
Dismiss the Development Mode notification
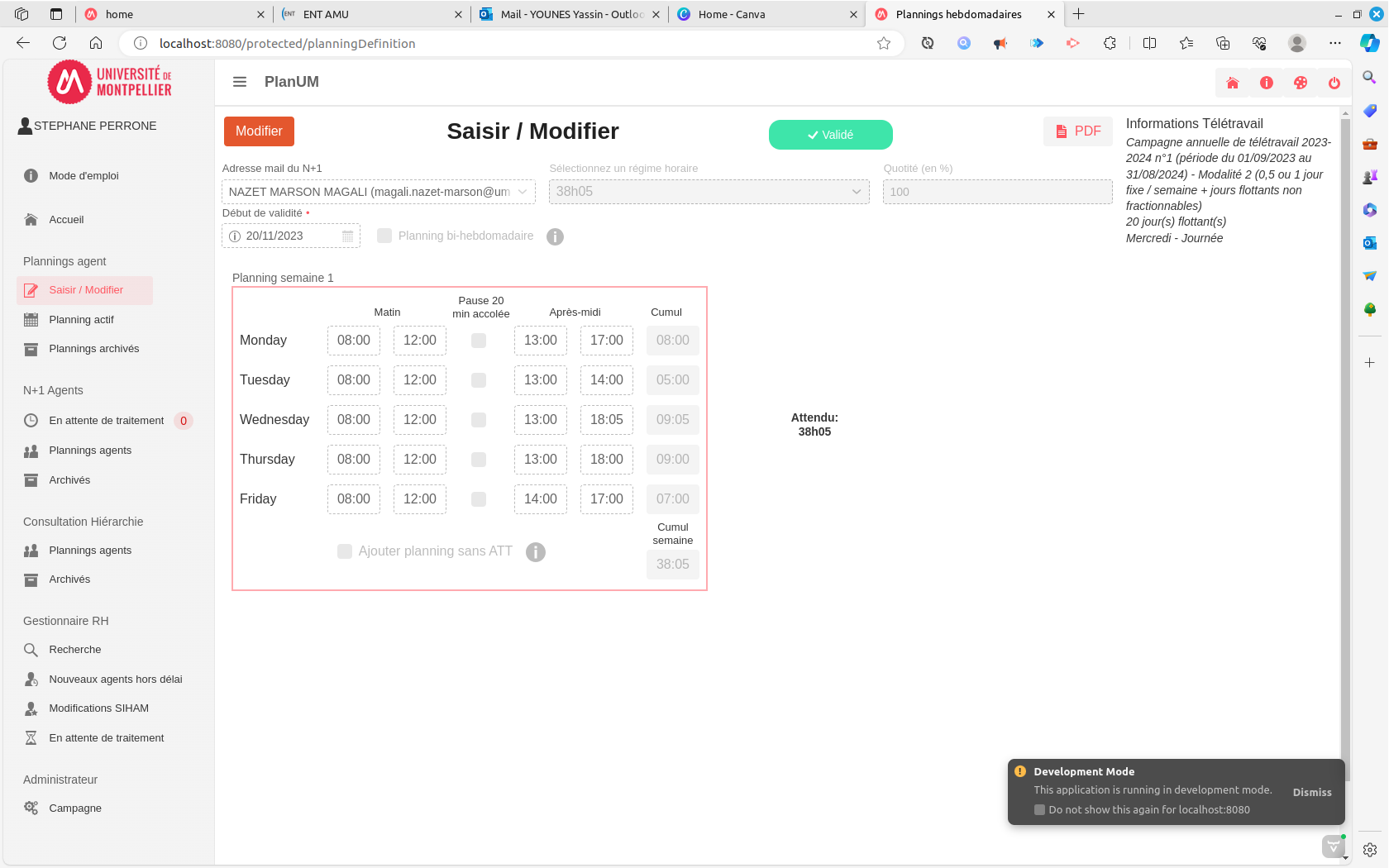(x=1312, y=792)
